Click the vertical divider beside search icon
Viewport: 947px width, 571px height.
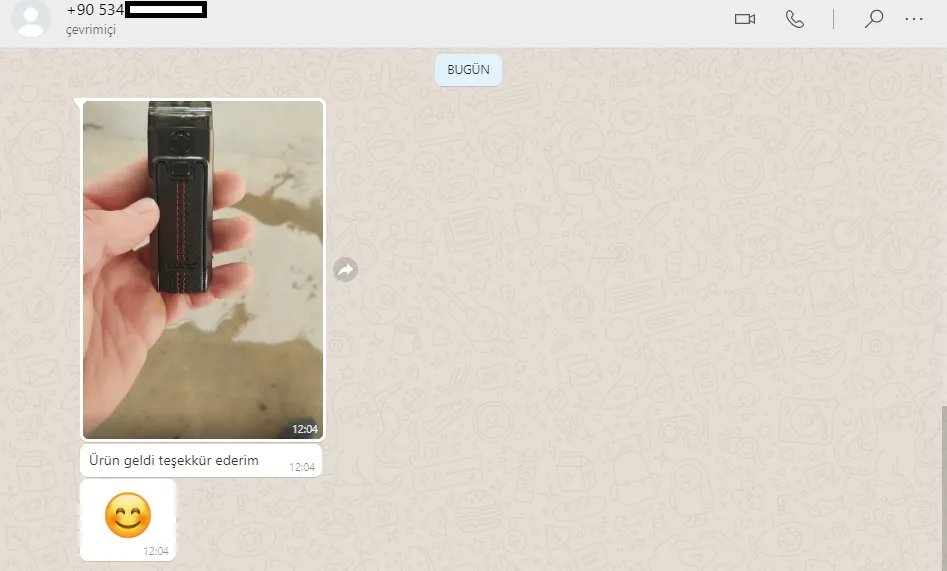click(x=833, y=19)
